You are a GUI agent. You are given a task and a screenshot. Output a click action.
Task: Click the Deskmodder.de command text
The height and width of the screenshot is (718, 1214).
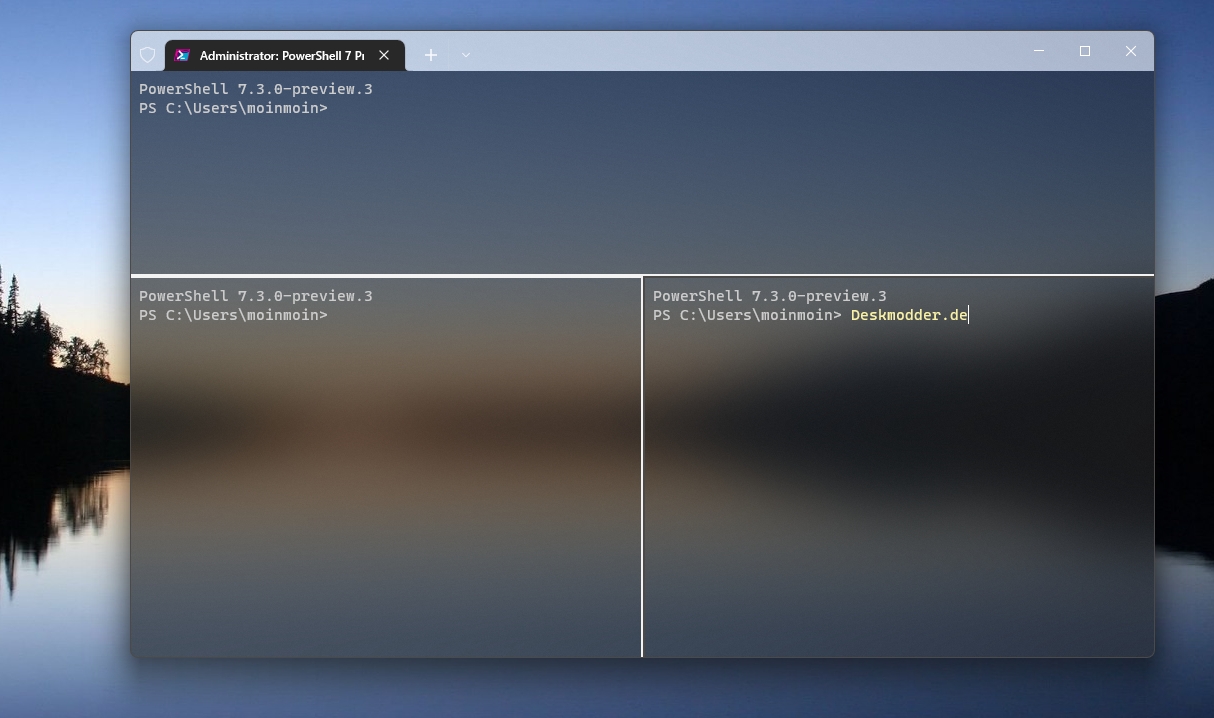click(909, 315)
